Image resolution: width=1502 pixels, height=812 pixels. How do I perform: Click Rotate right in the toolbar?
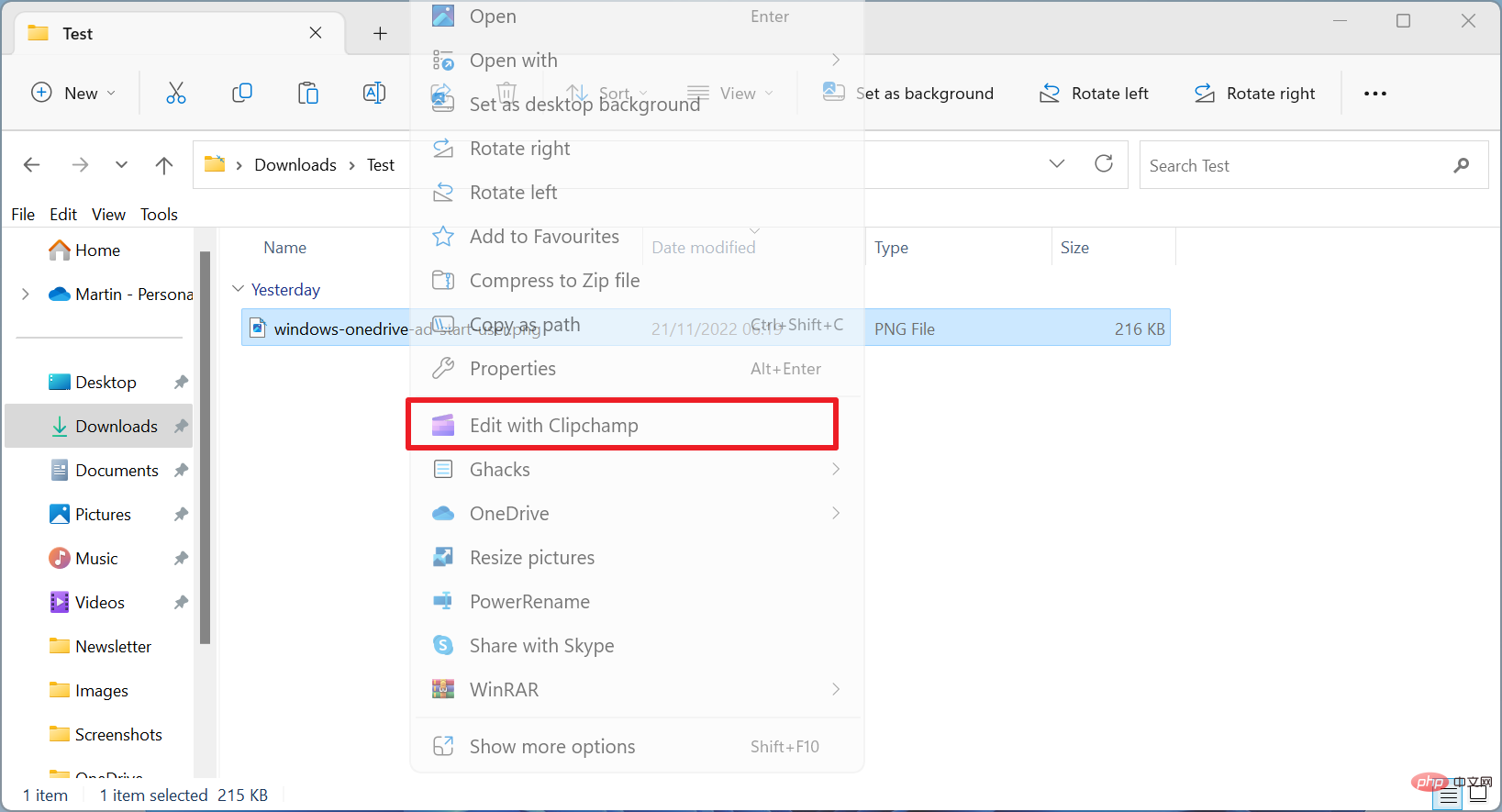click(x=1254, y=93)
